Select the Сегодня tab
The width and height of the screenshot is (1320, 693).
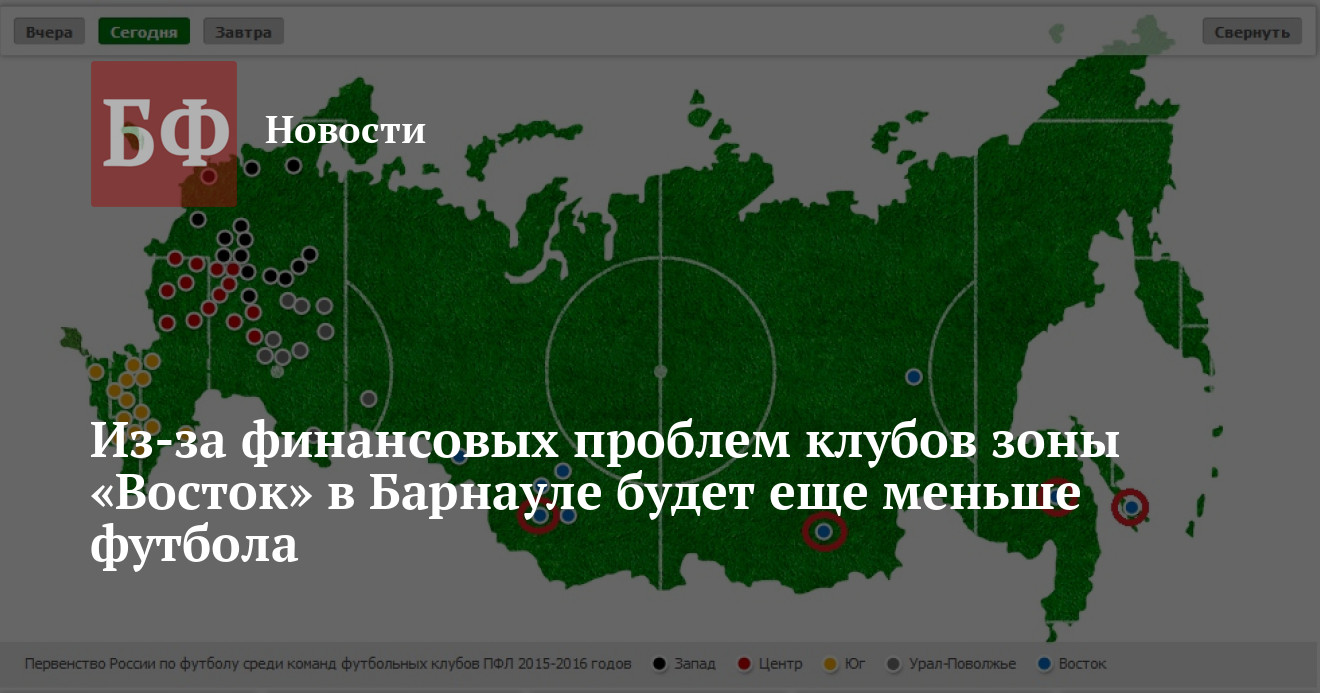pos(144,32)
